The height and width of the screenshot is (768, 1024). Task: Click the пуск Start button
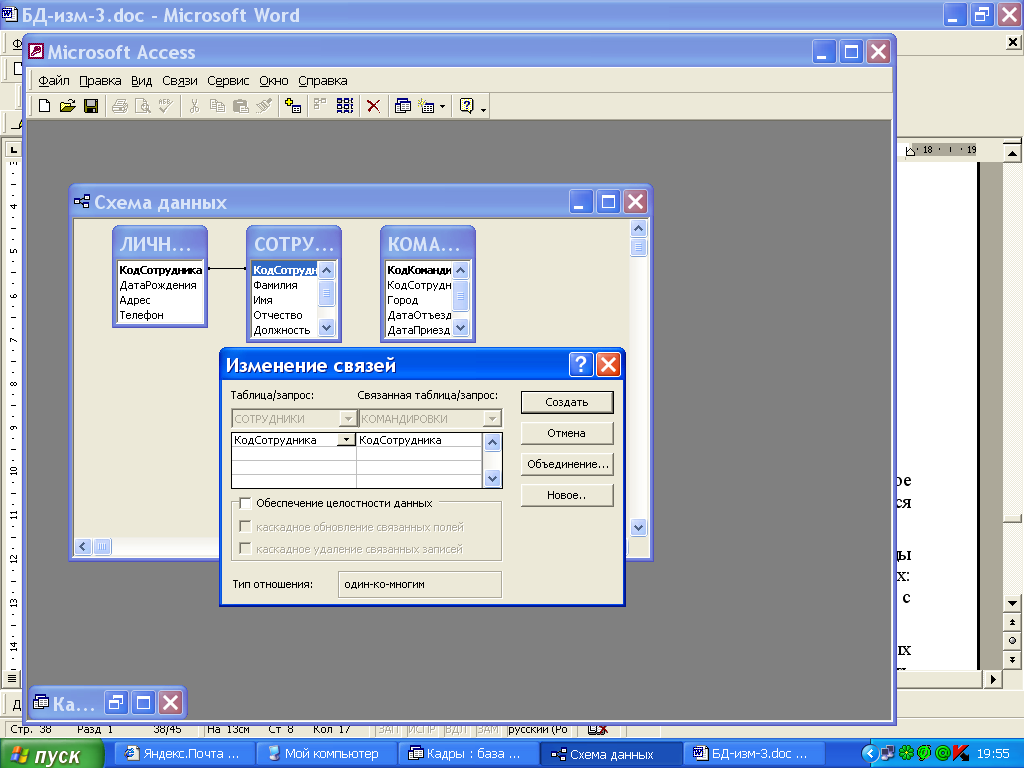[x=52, y=754]
